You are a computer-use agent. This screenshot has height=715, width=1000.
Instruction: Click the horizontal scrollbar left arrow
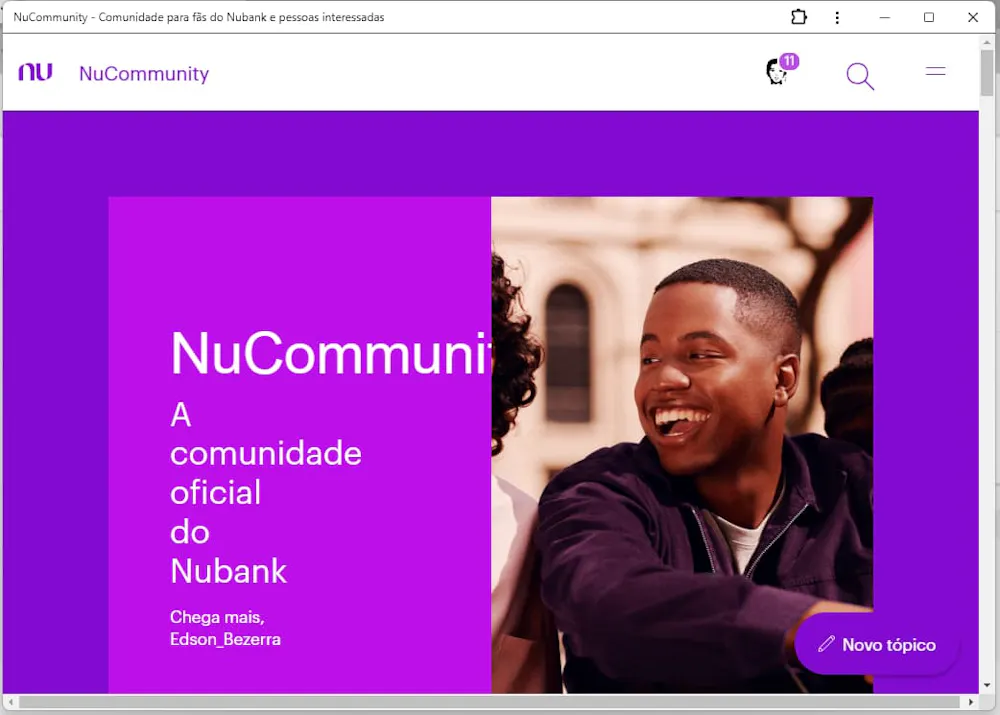tap(11, 702)
